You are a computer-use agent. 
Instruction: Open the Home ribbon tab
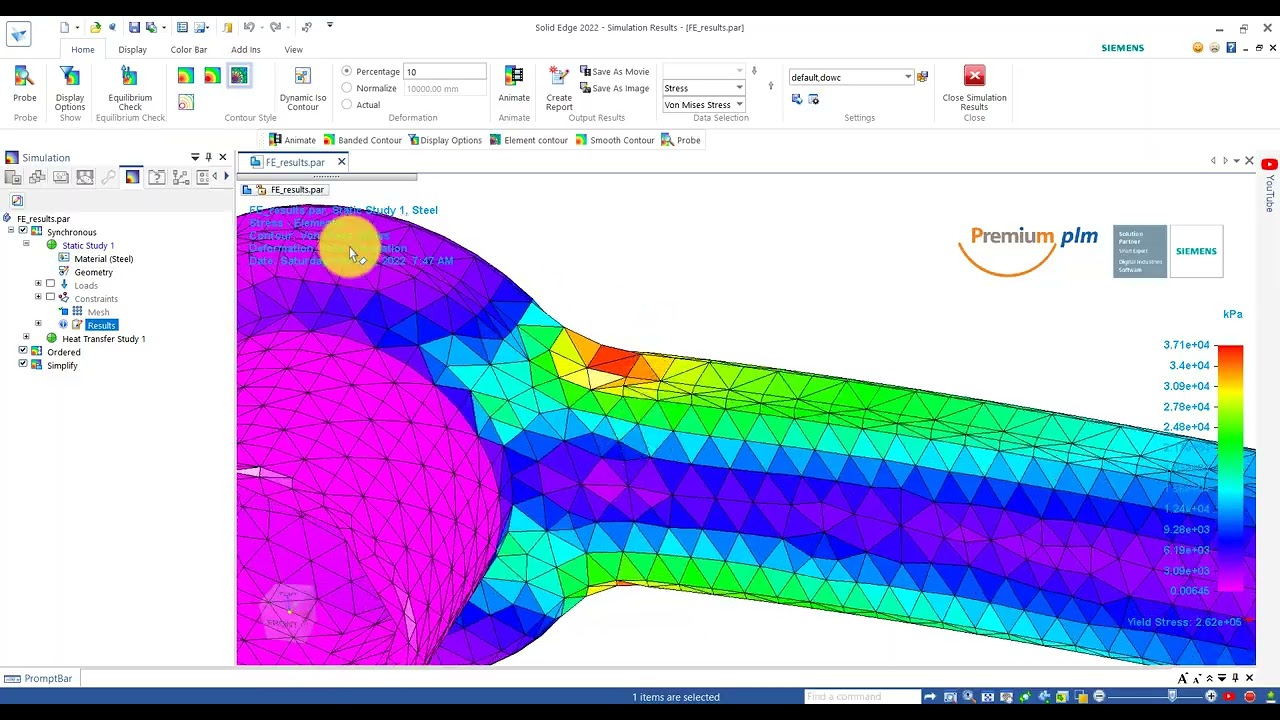(x=83, y=49)
